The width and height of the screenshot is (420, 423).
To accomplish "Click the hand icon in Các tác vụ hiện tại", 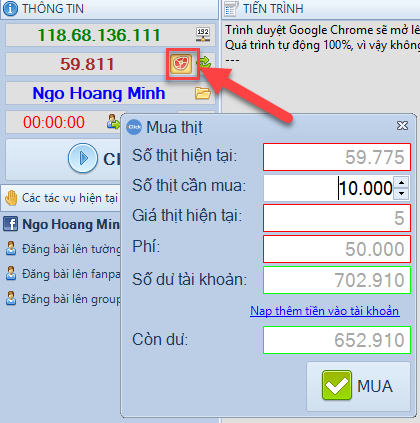I will point(11,198).
